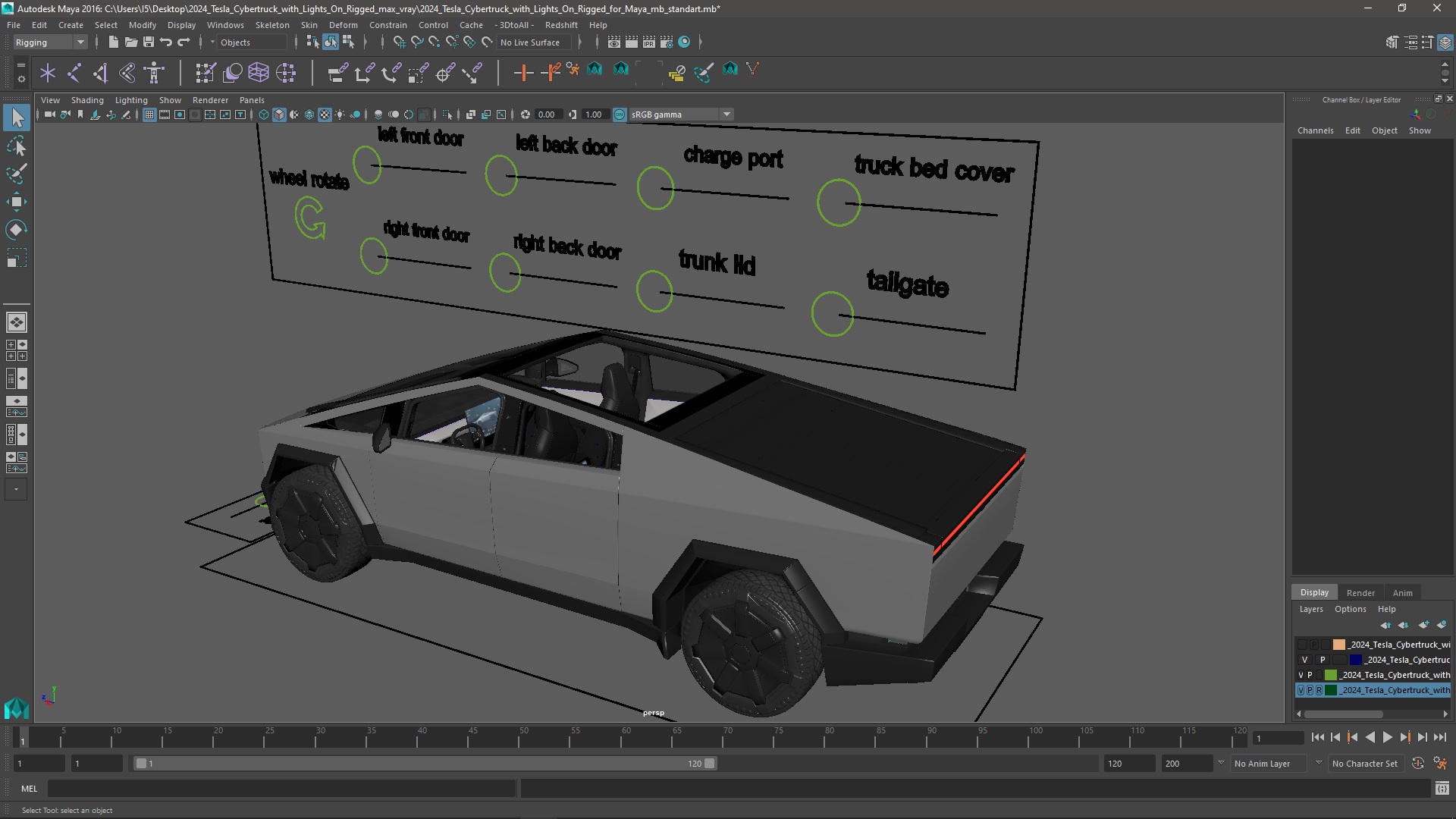
Task: Switch to the Render layer tab
Action: click(1360, 593)
